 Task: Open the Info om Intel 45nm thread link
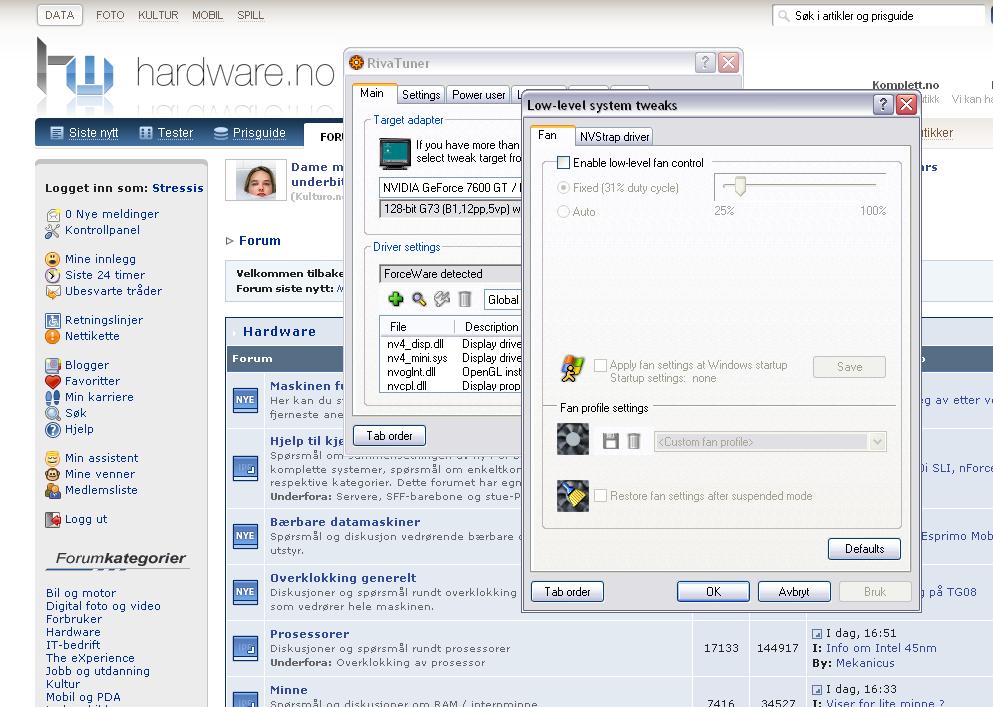tap(881, 647)
